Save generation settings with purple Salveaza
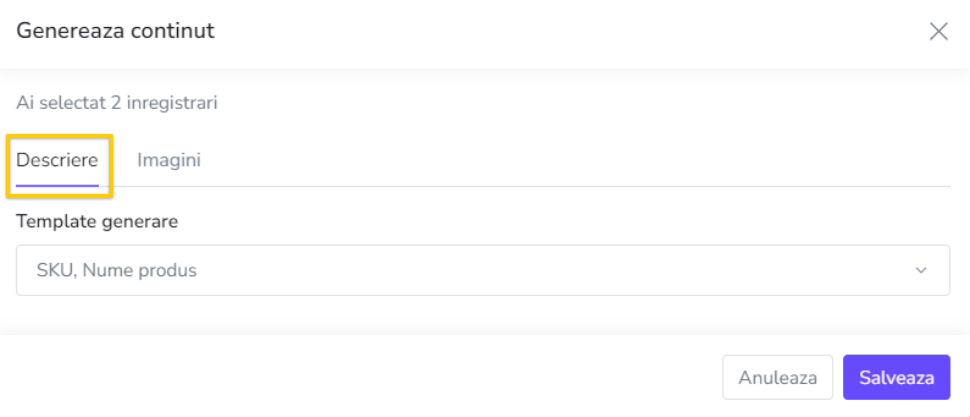The image size is (970, 417). (896, 377)
